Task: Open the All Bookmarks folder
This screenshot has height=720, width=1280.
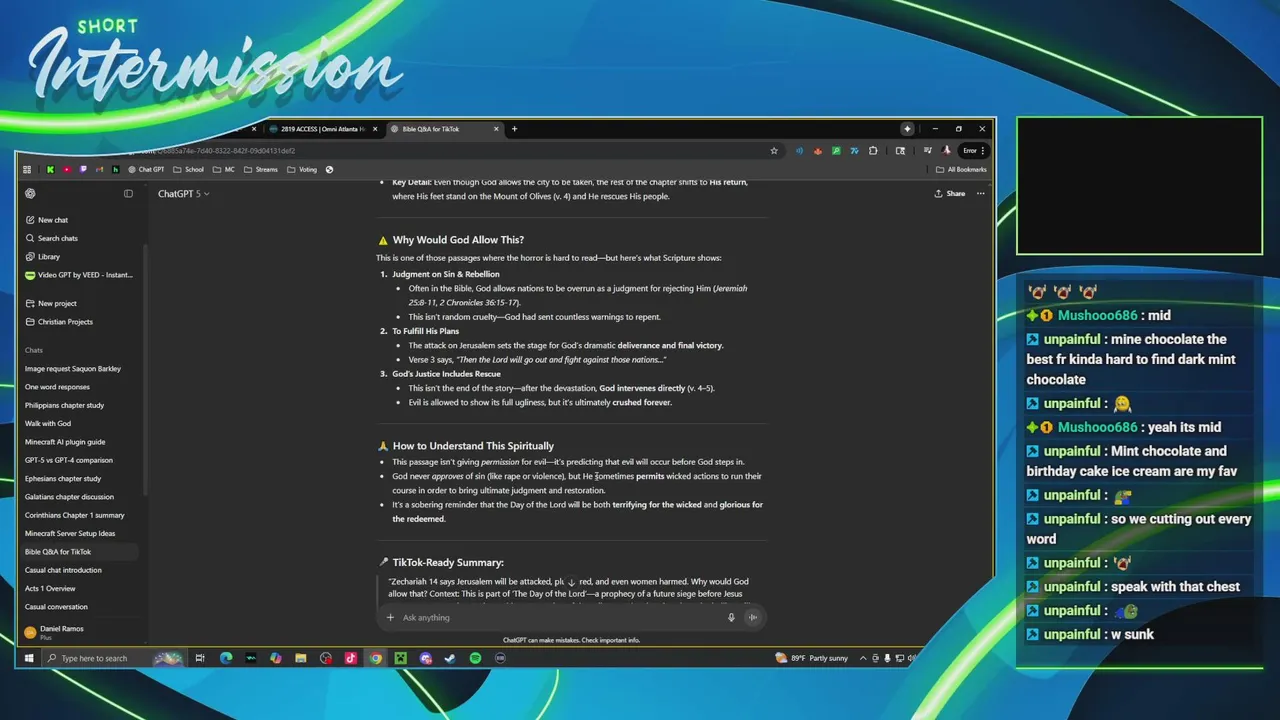Action: coord(961,170)
